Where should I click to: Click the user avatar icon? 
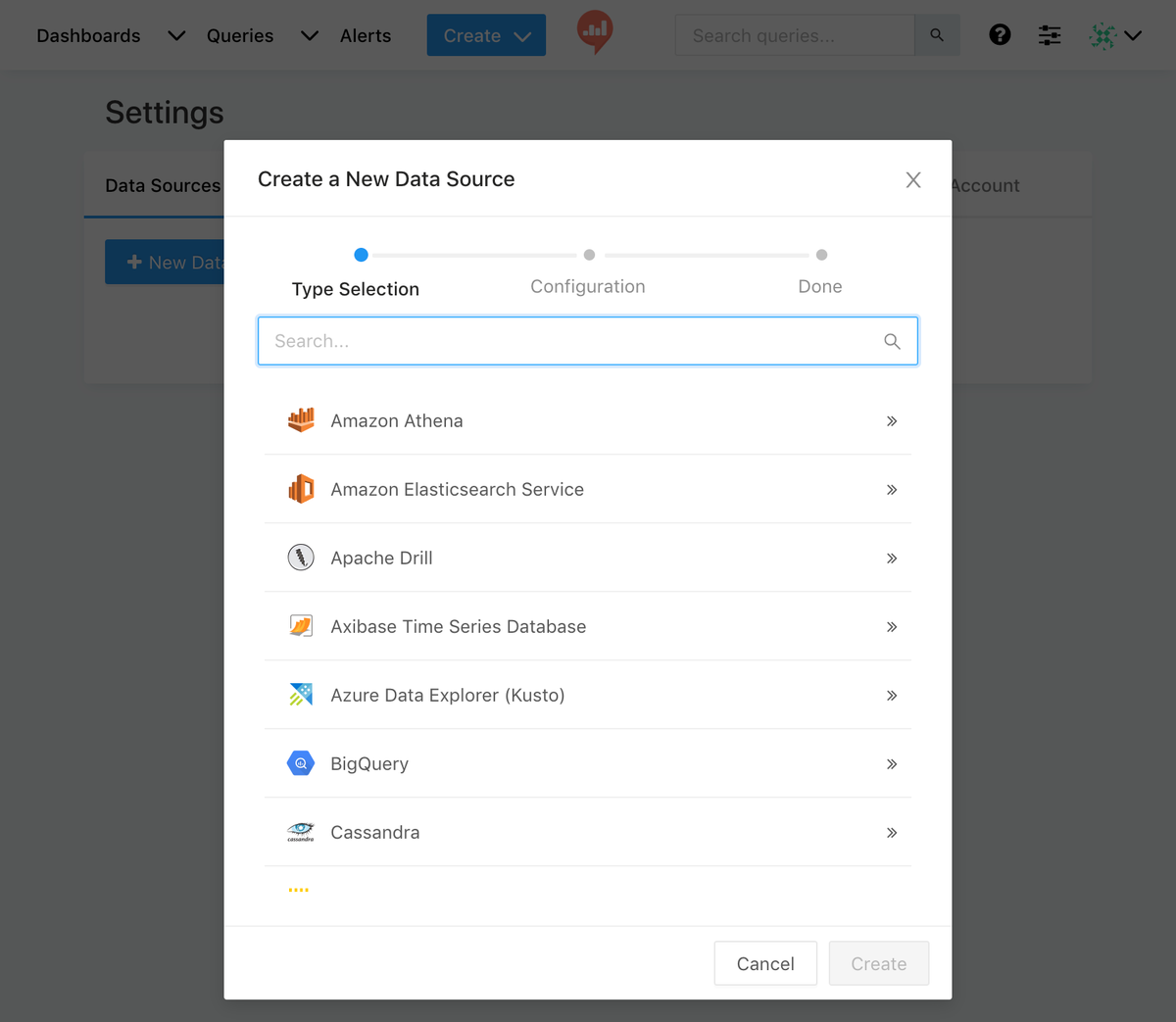(1103, 36)
